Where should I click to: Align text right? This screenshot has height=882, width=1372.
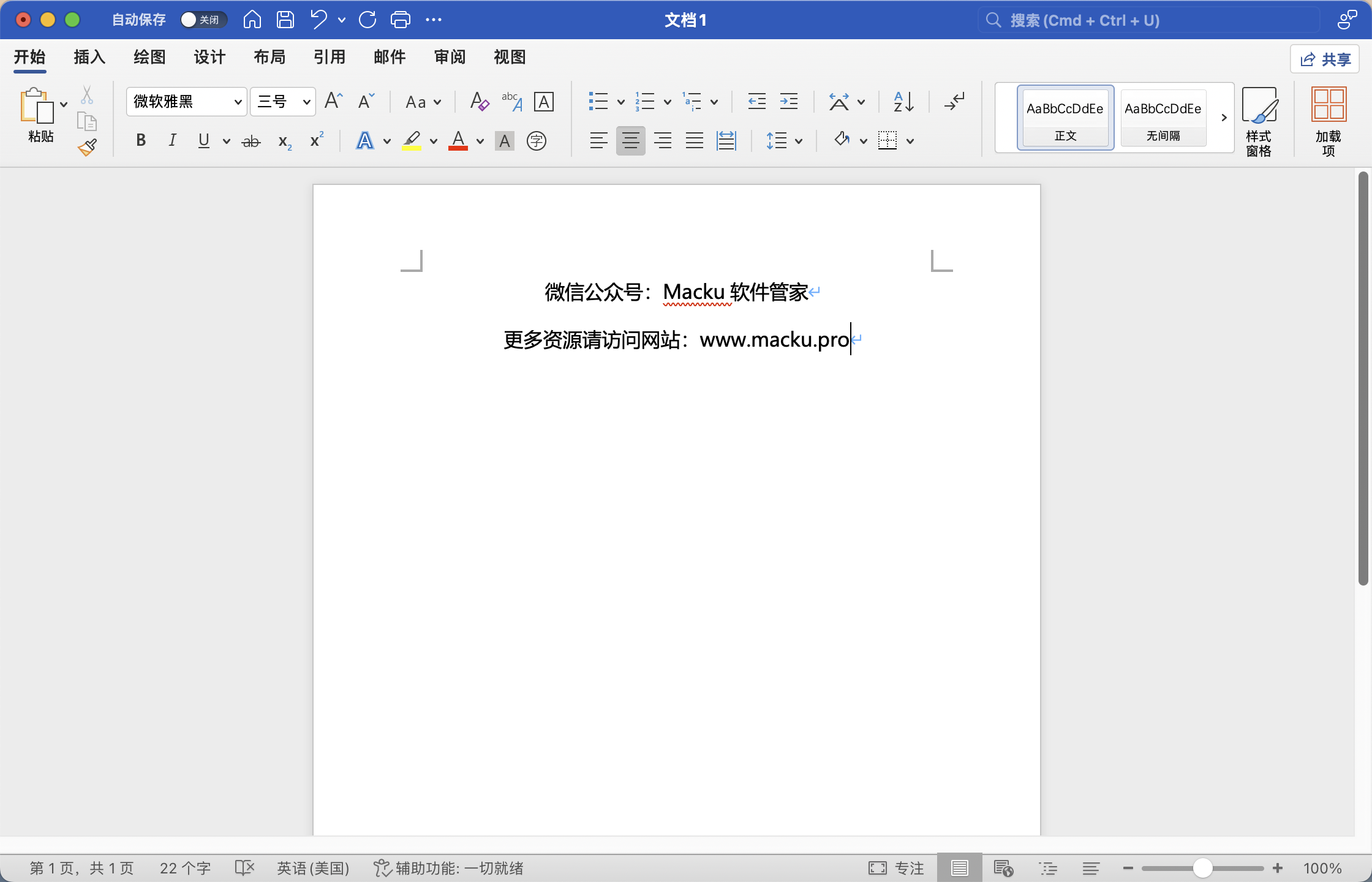tap(662, 141)
